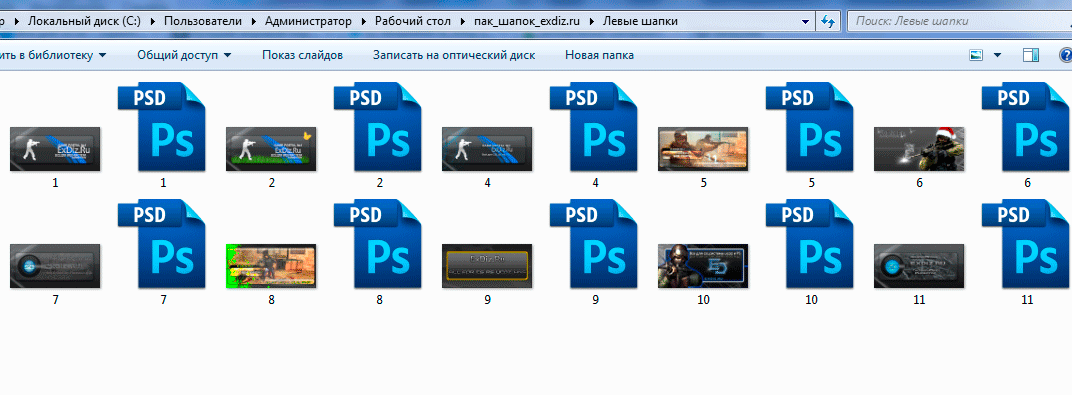This screenshot has width=1072, height=395.
Task: Click Показ слайдов in the toolbar
Action: 302,55
